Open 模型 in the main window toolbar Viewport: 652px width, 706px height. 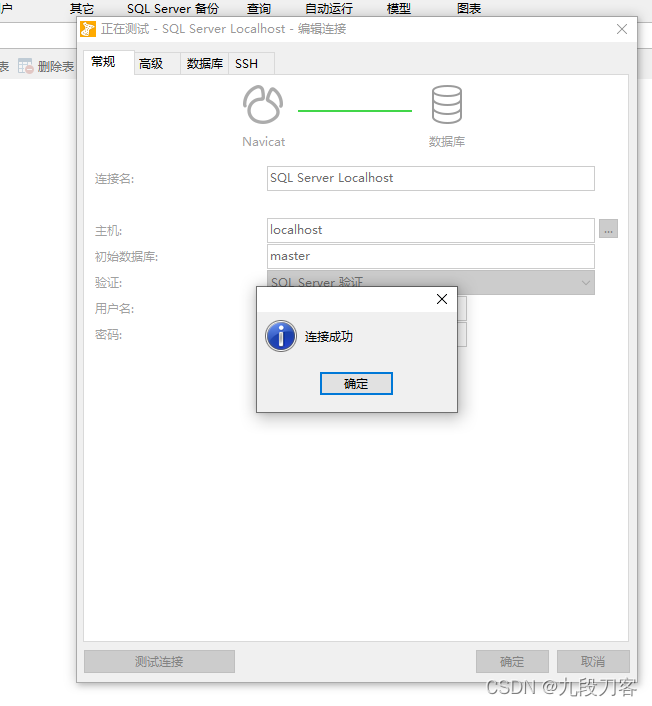tap(399, 9)
